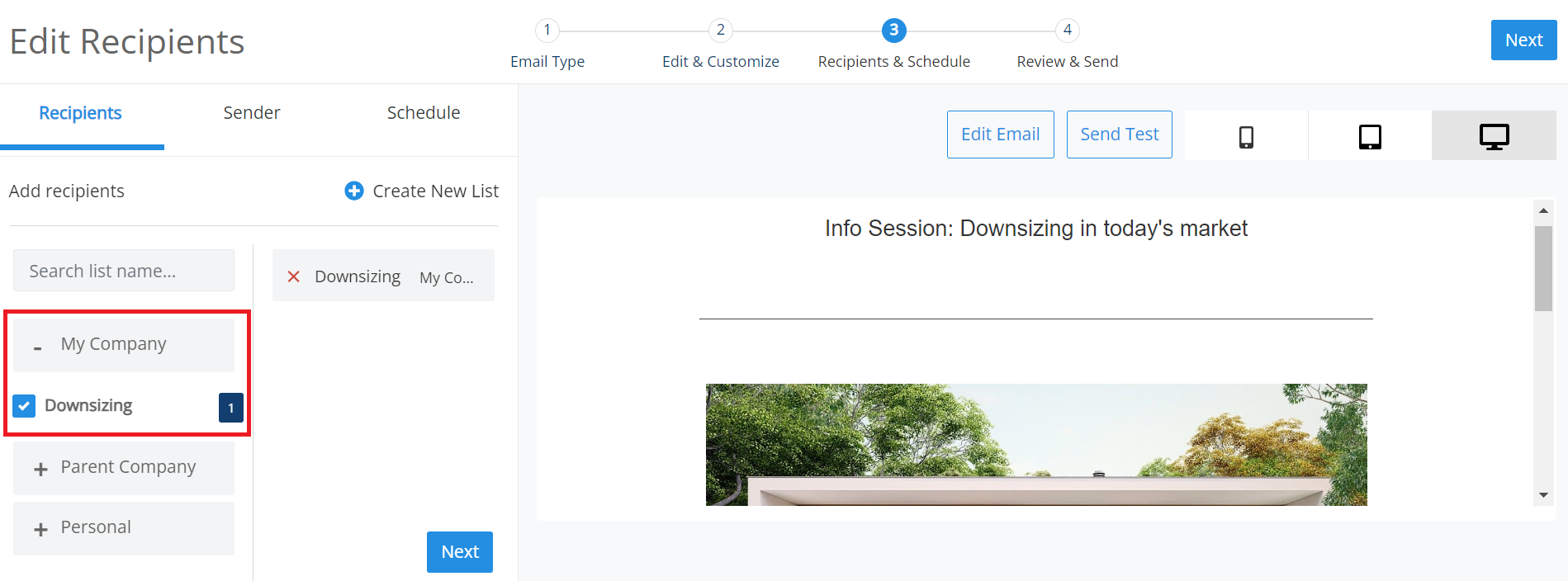
Task: Open the Sender tab
Action: (x=251, y=113)
